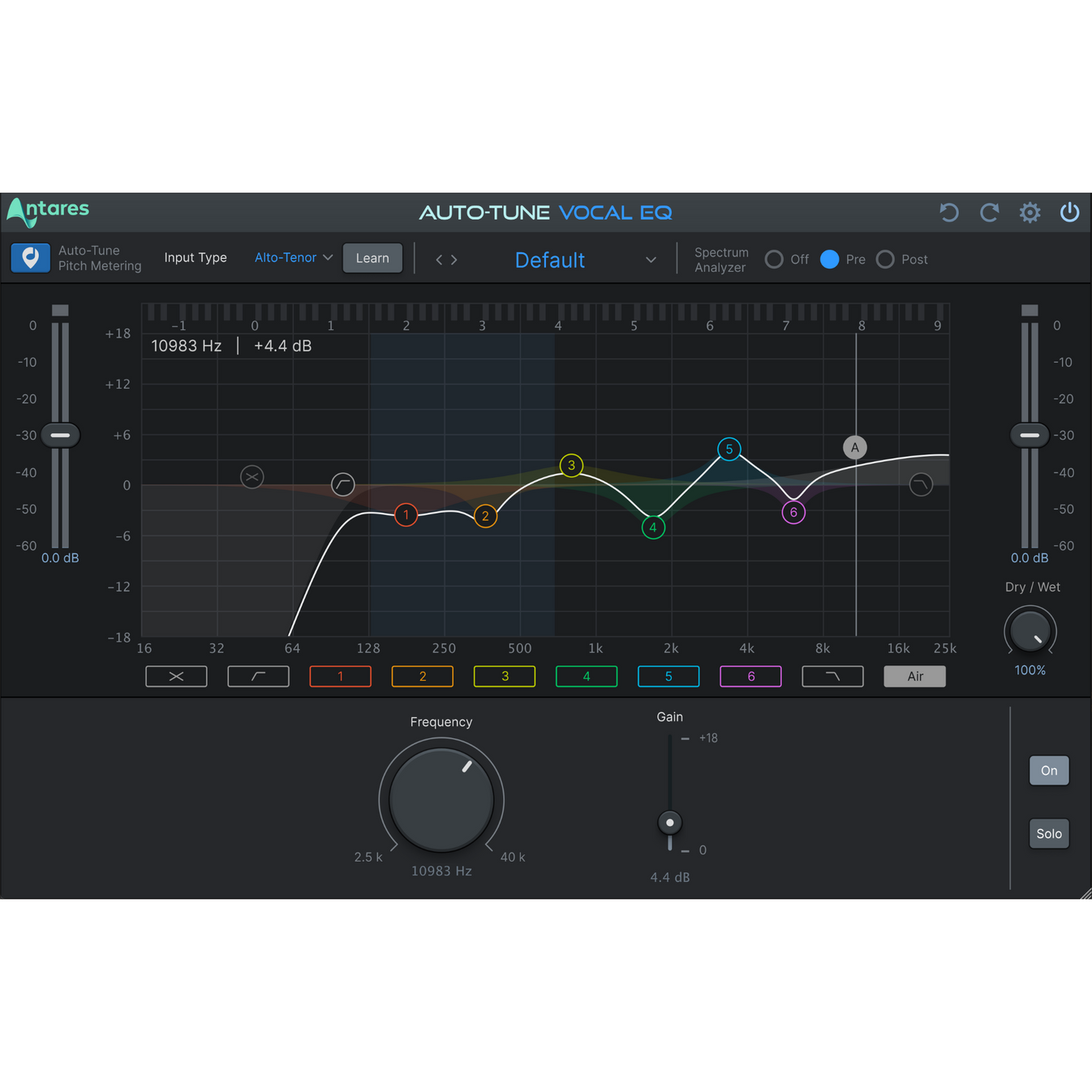1092x1092 pixels.
Task: Click the power button to bypass the plugin
Action: [x=1069, y=213]
